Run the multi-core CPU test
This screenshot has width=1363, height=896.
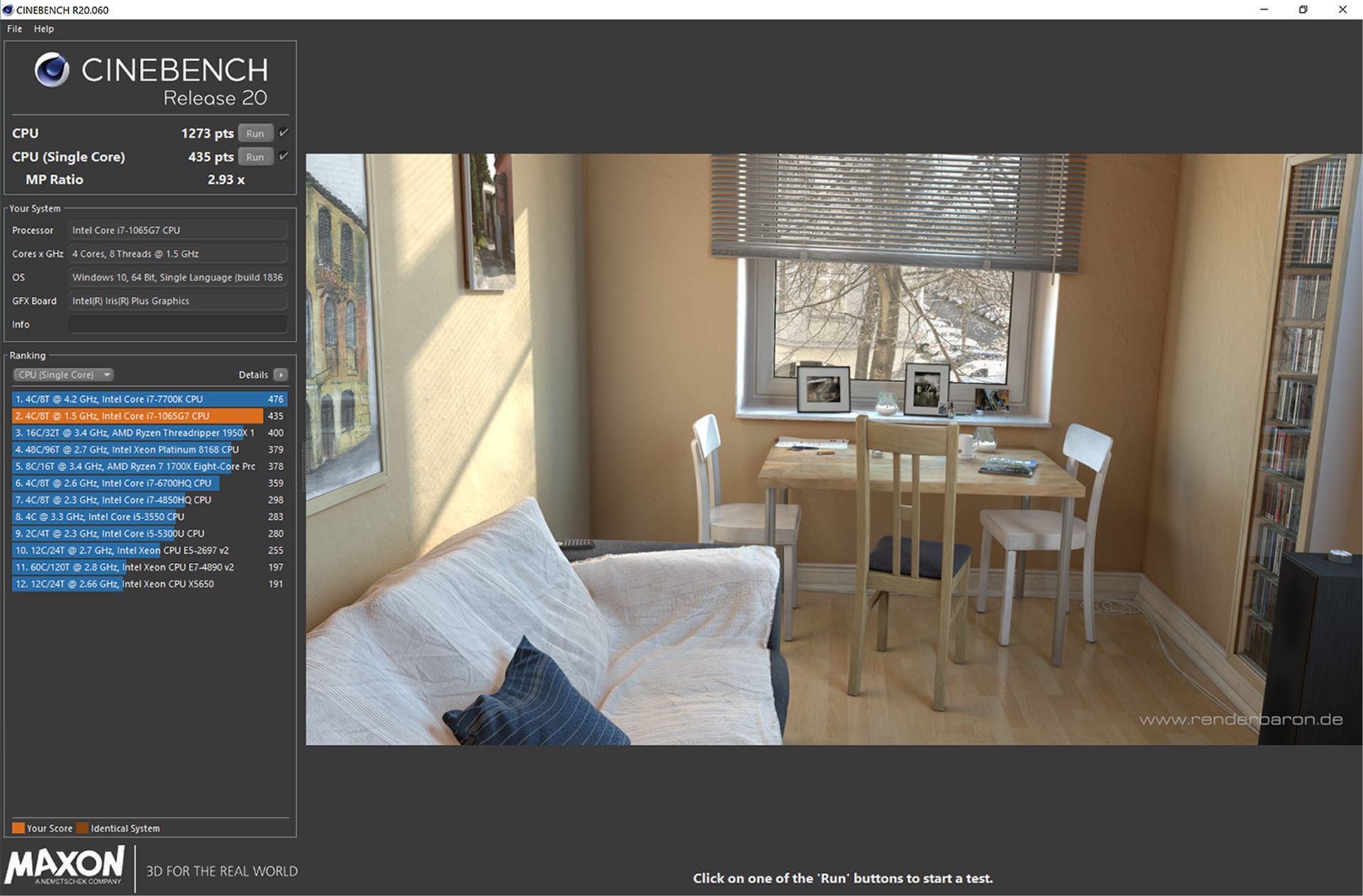(255, 133)
